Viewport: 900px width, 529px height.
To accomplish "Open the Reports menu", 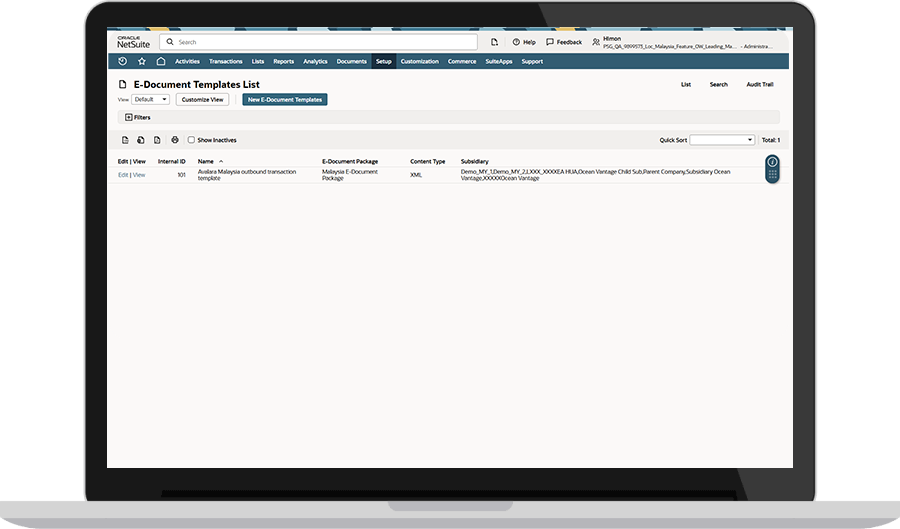I will pyautogui.click(x=284, y=61).
